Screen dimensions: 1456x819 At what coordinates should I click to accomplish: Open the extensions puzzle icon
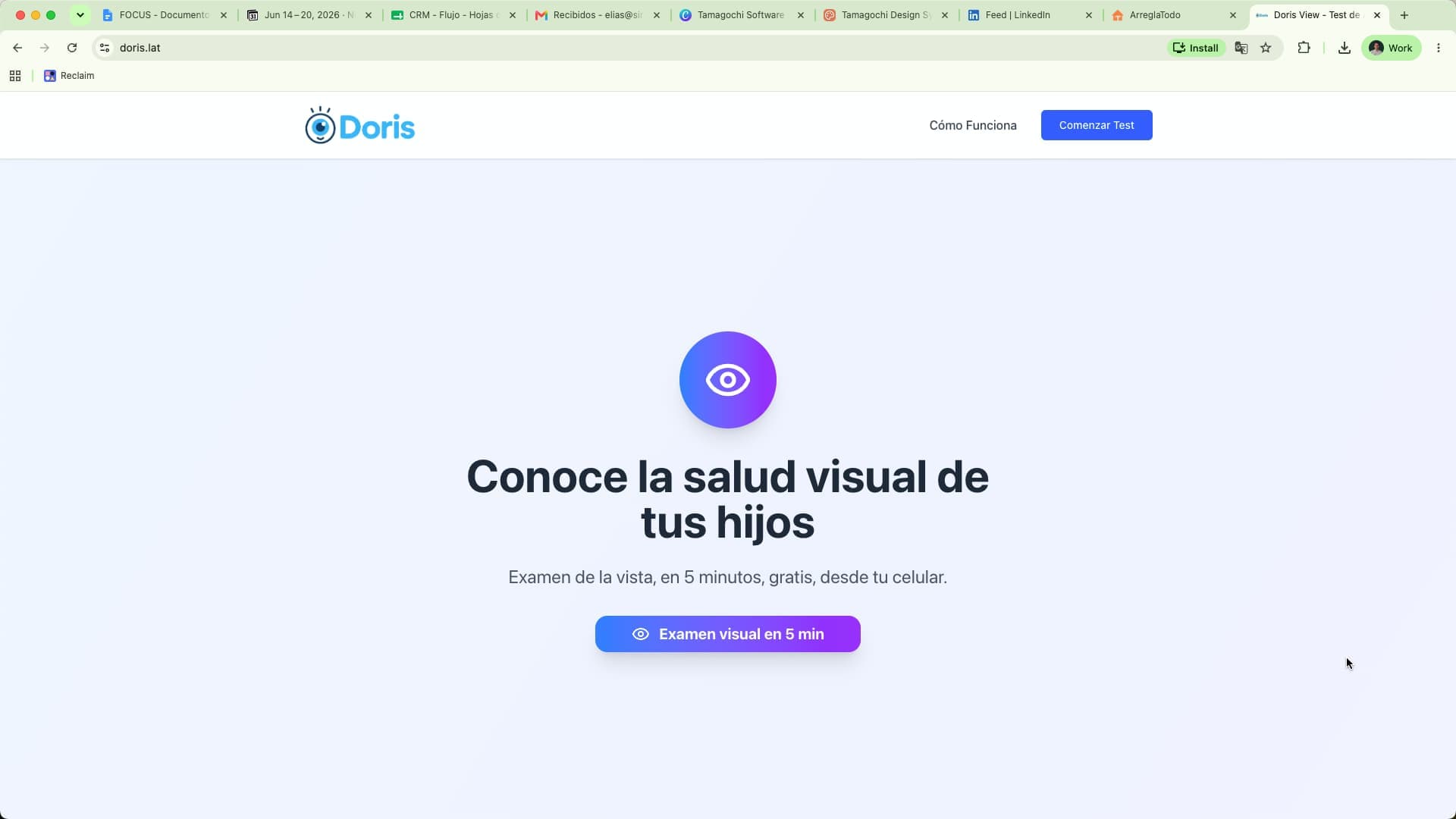point(1304,48)
